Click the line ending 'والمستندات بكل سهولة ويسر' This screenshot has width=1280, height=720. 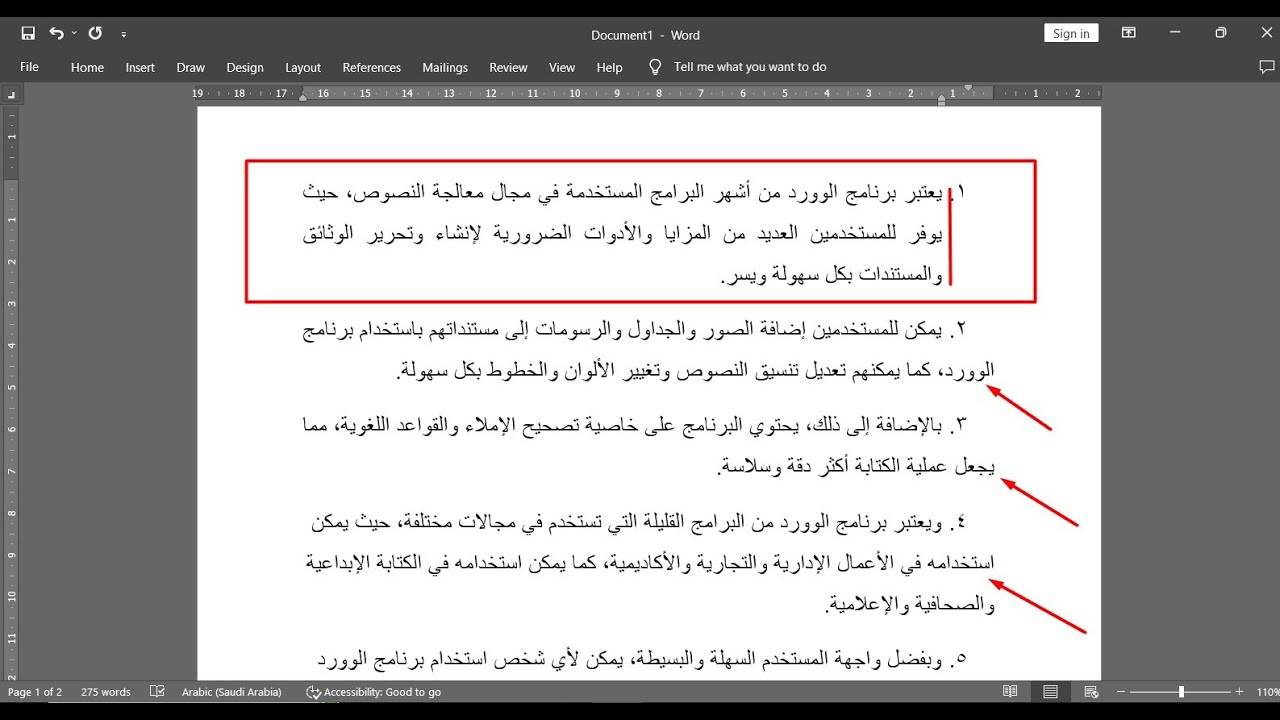832,274
